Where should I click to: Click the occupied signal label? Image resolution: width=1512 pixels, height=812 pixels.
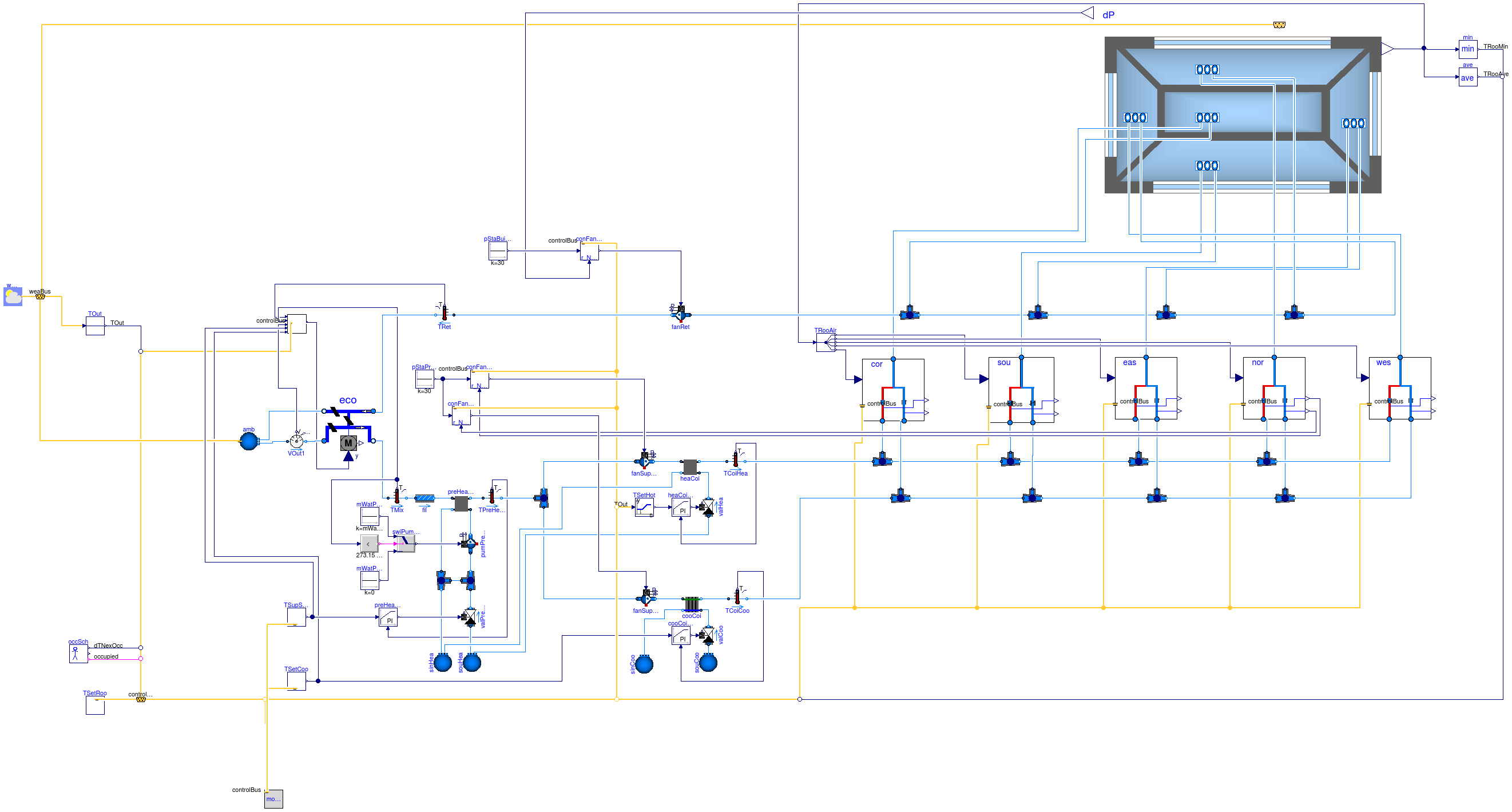[x=106, y=656]
